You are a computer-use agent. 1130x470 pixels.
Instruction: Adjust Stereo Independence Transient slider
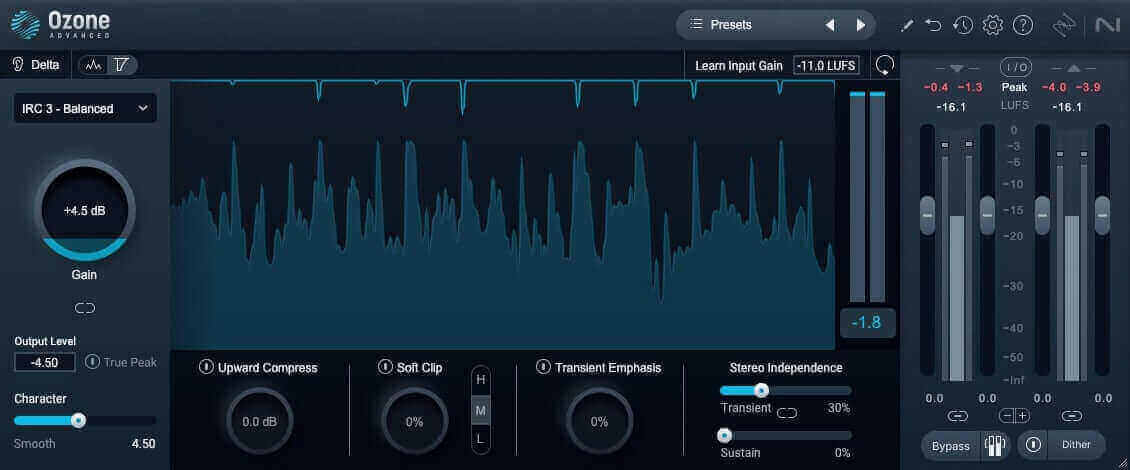761,391
